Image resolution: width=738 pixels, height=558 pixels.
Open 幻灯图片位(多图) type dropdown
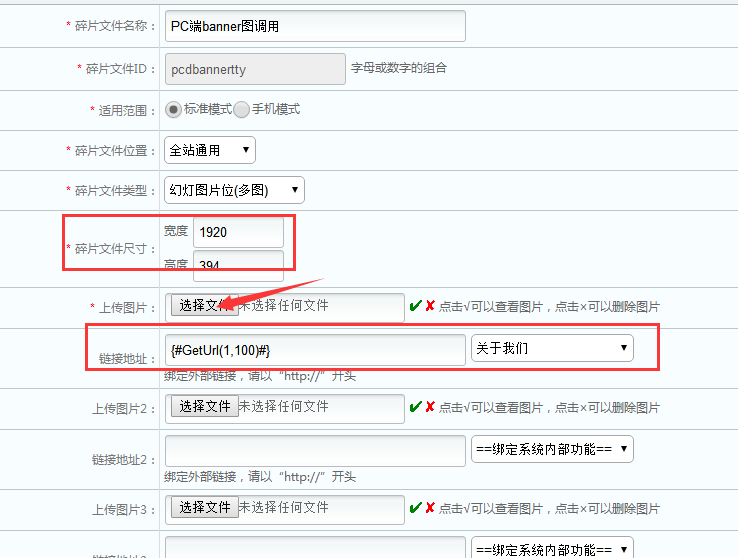click(234, 190)
